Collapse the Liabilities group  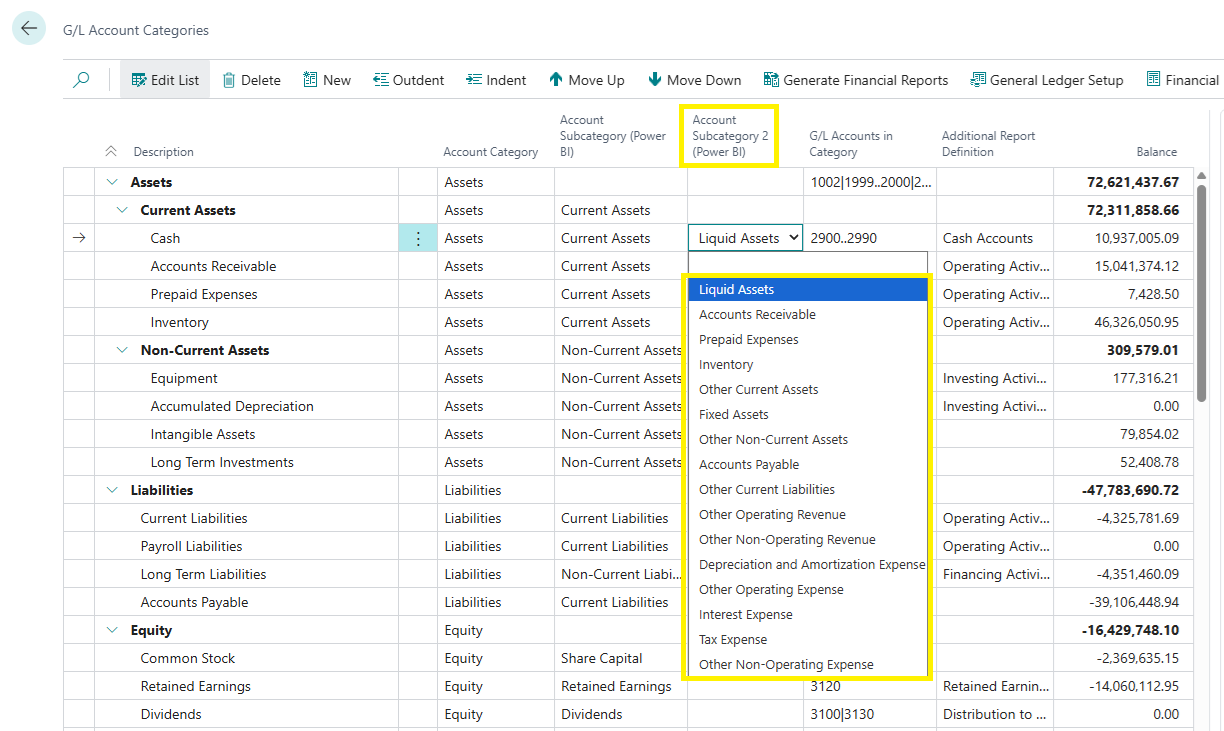click(111, 490)
